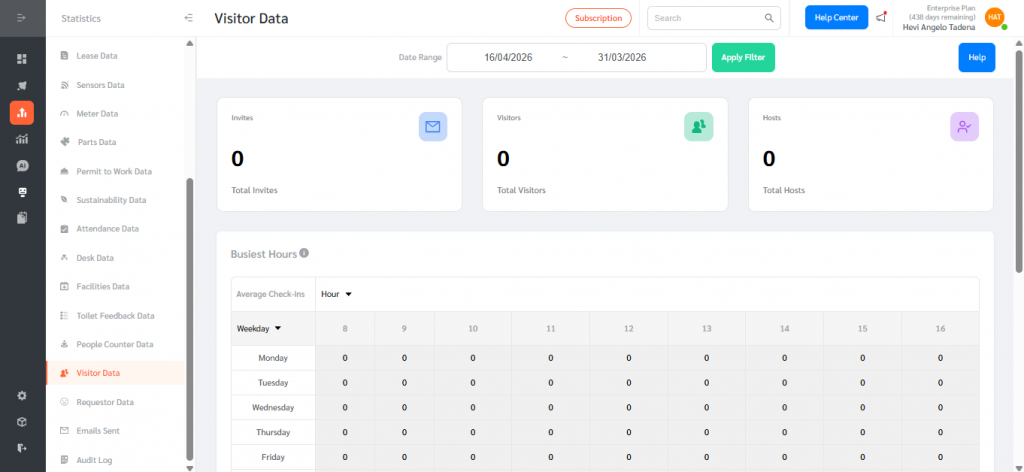Viewport: 1024px width, 472px height.
Task: Open the Weekday dropdown
Action: pos(259,328)
